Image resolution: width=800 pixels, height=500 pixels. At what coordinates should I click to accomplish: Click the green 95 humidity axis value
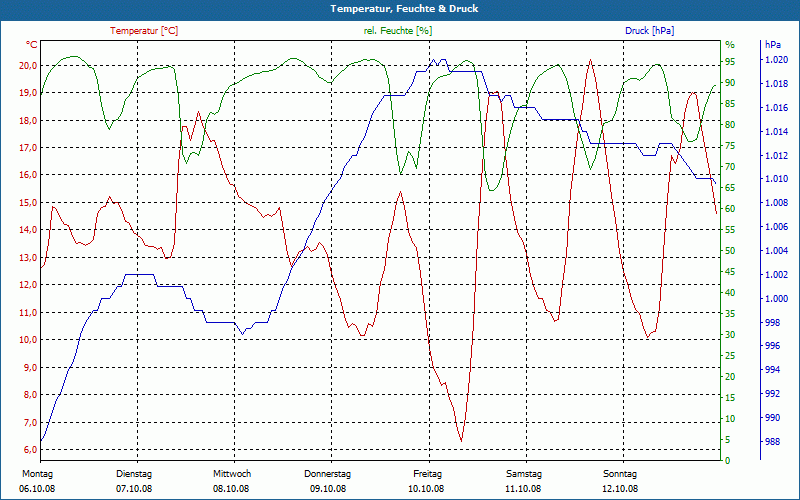(x=730, y=62)
